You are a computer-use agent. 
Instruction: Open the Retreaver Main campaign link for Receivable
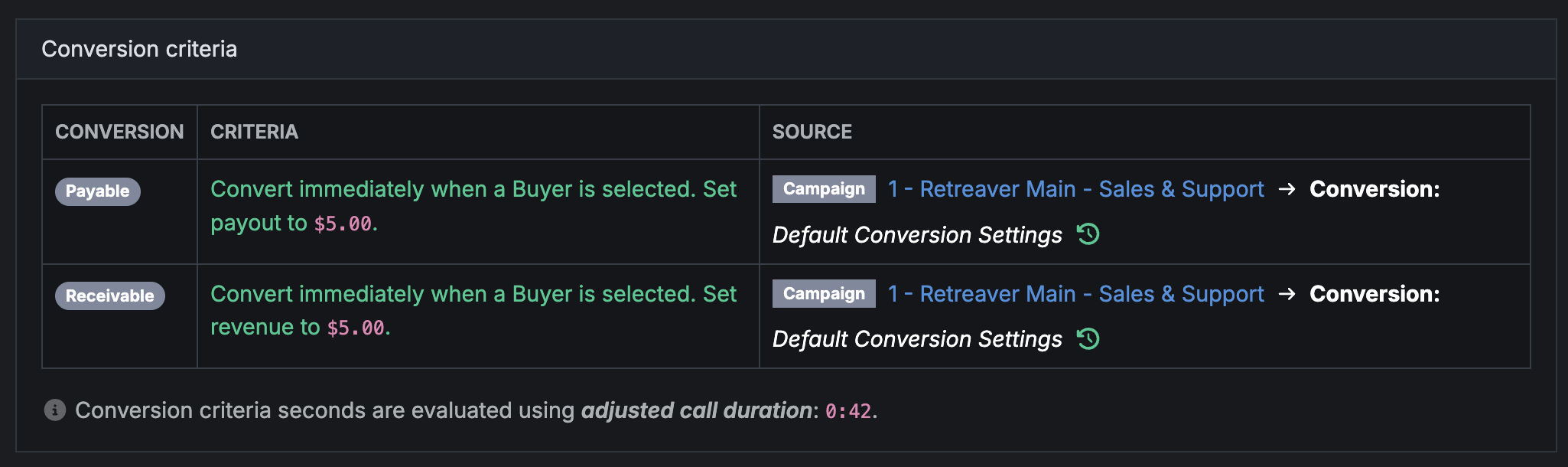tap(1075, 294)
